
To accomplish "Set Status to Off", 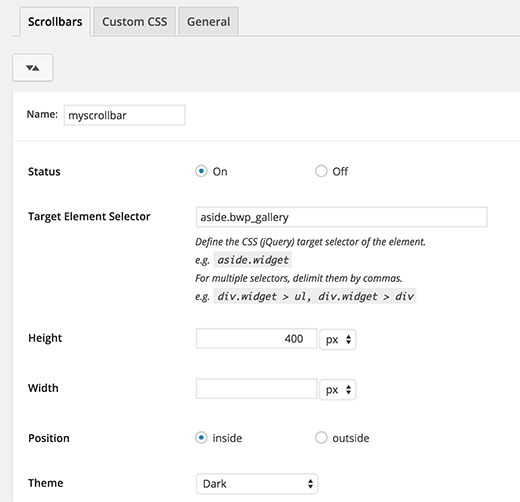I will click(321, 171).
